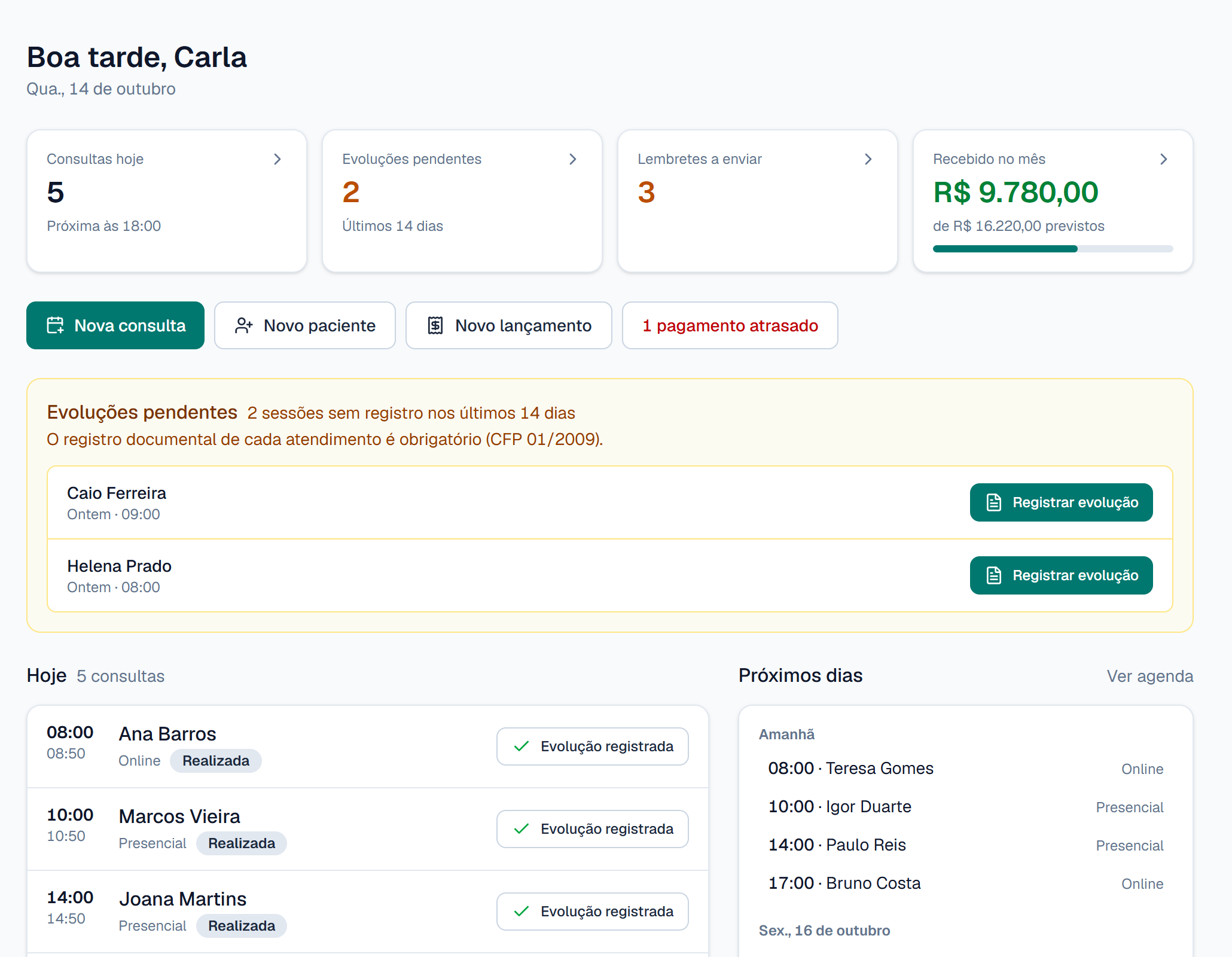The width and height of the screenshot is (1232, 957).
Task: Open Recebido no mês card chevron
Action: coord(1164,159)
